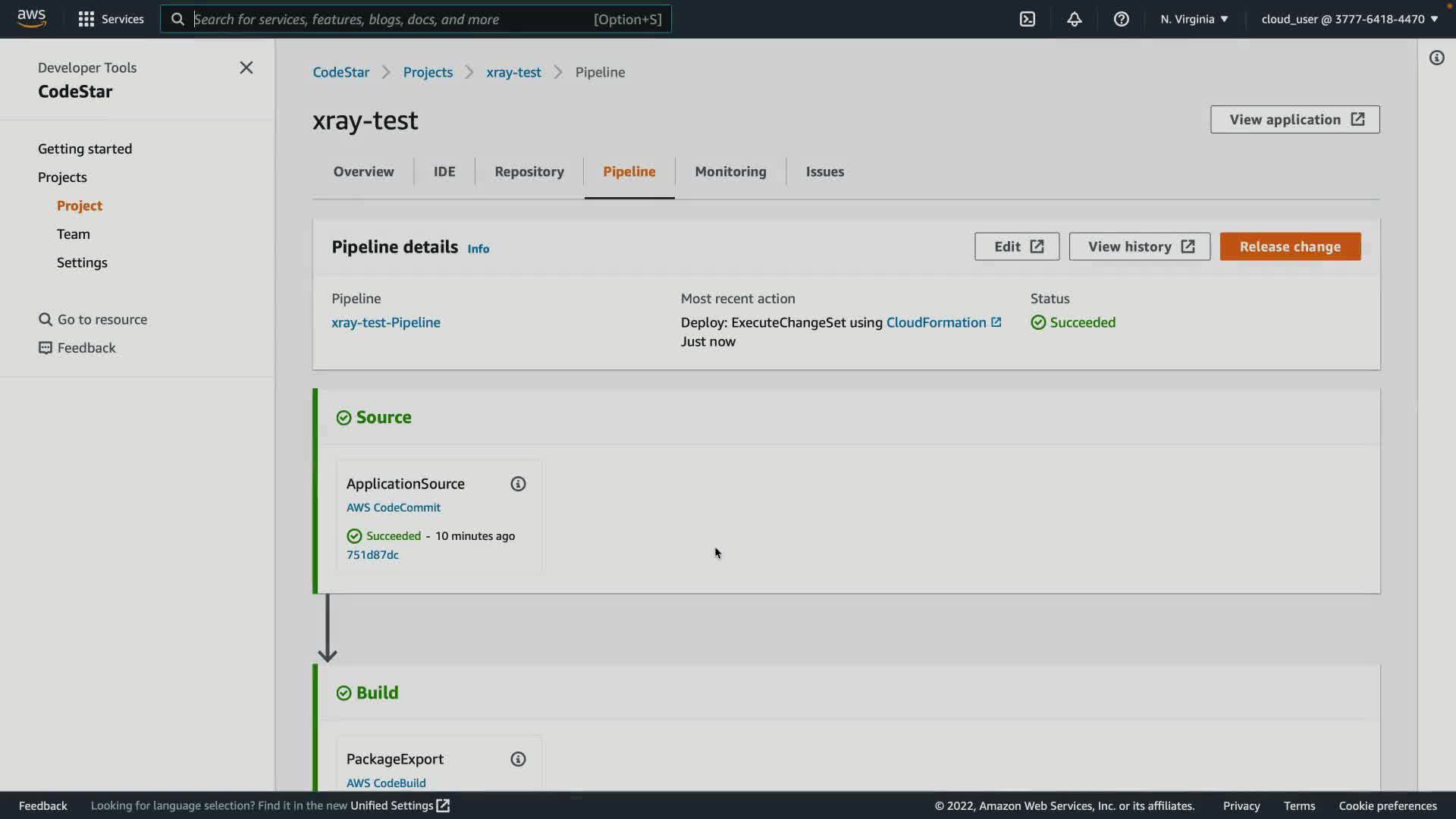Close the CodeStar side navigation
Viewport: 1456px width, 819px height.
pos(246,67)
